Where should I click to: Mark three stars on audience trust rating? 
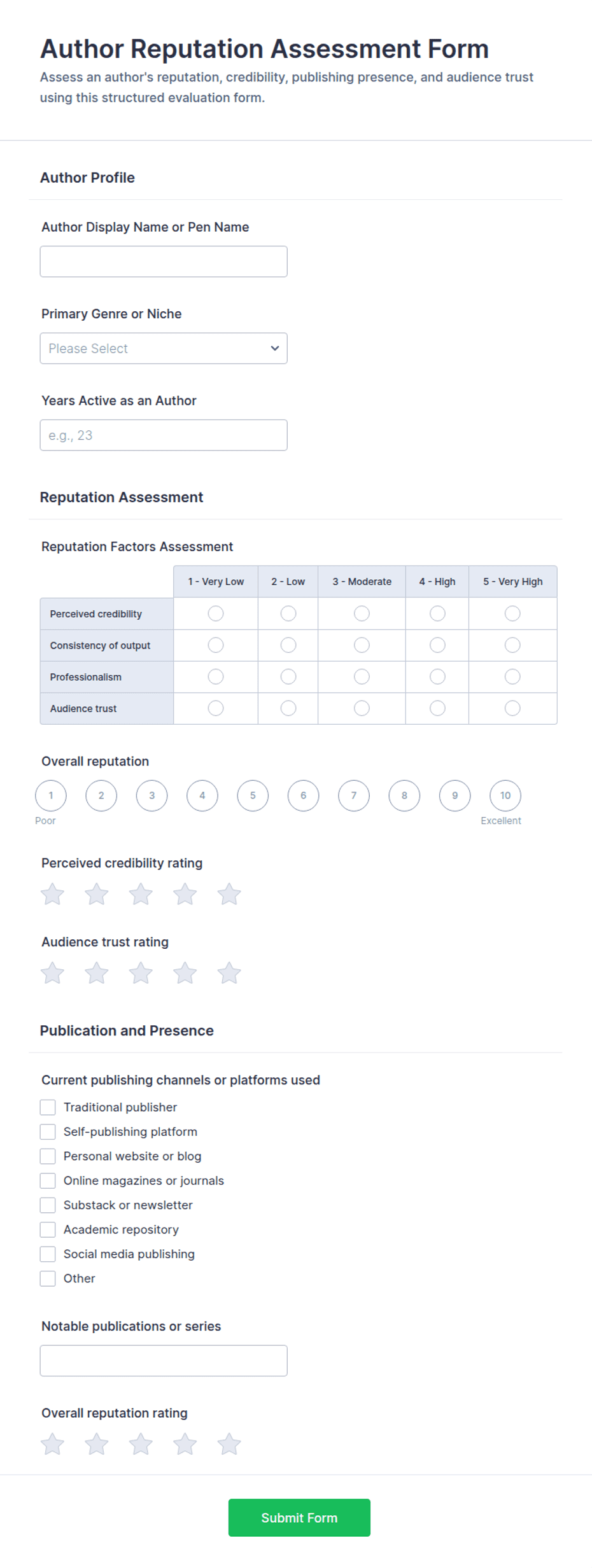coord(141,973)
